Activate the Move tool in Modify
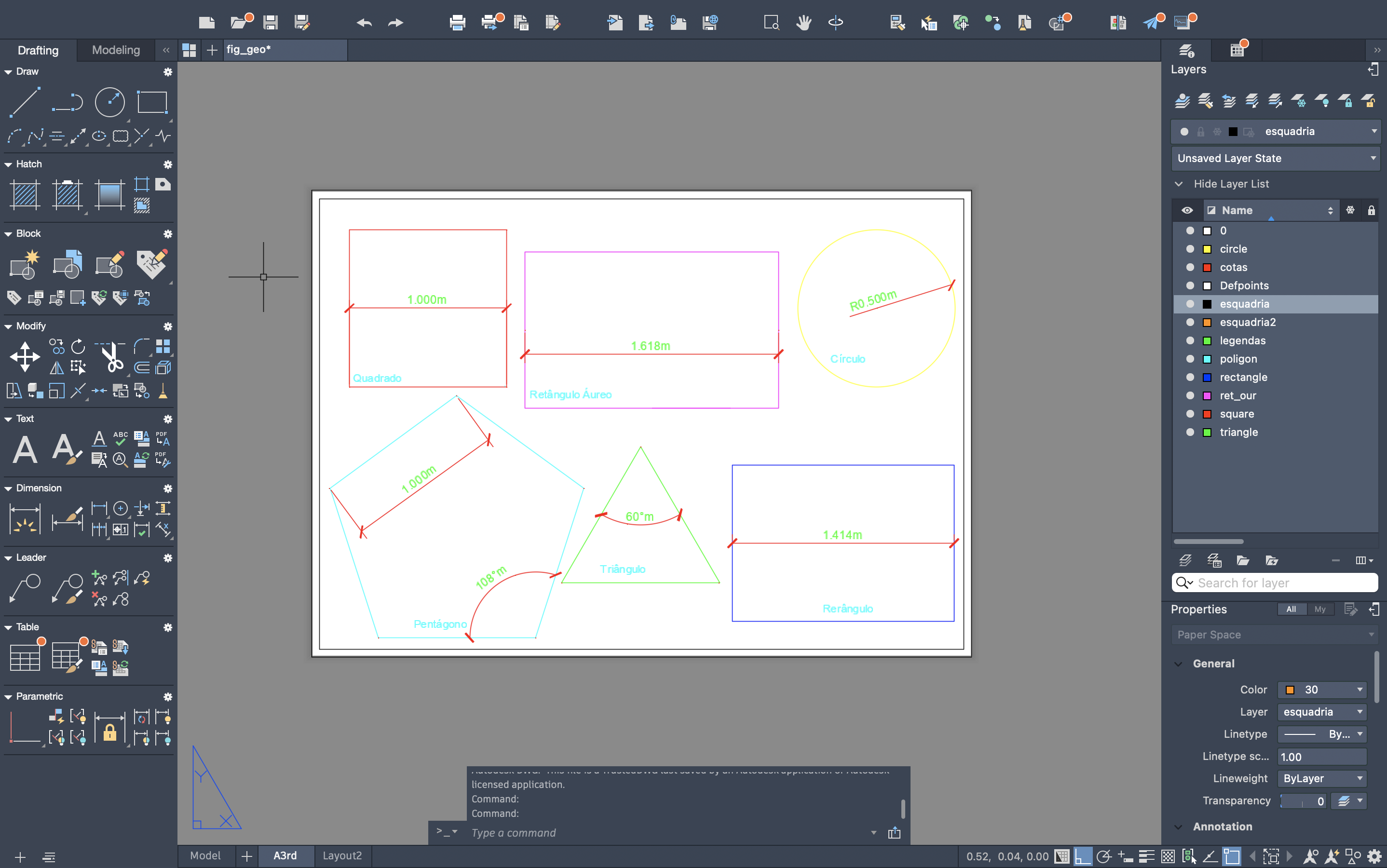This screenshot has height=868, width=1387. click(25, 356)
